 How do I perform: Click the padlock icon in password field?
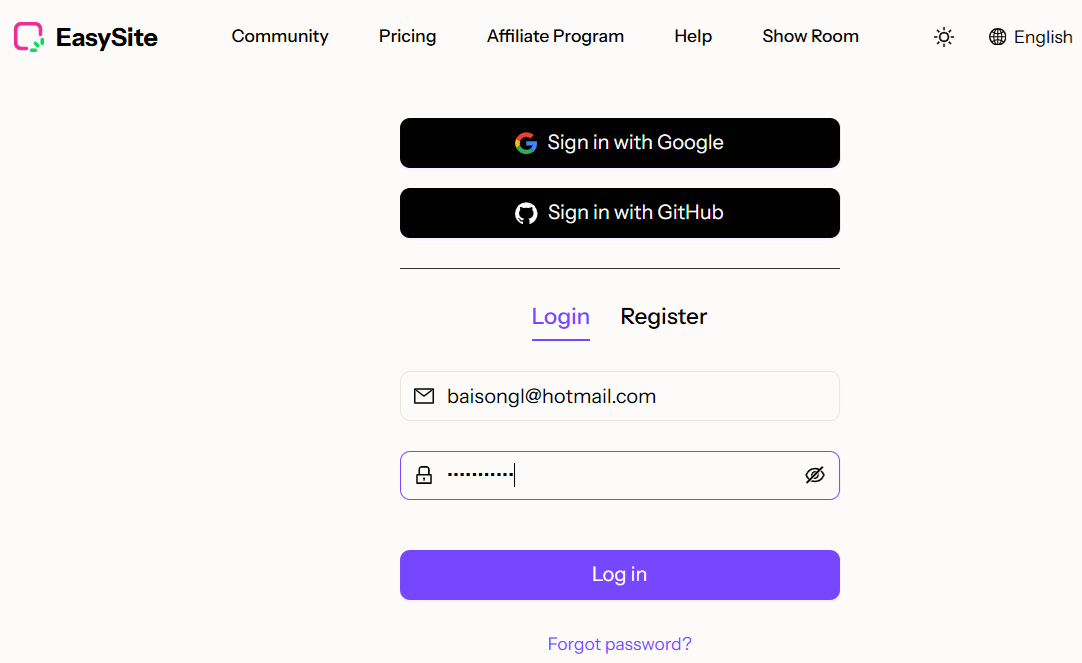coord(424,475)
